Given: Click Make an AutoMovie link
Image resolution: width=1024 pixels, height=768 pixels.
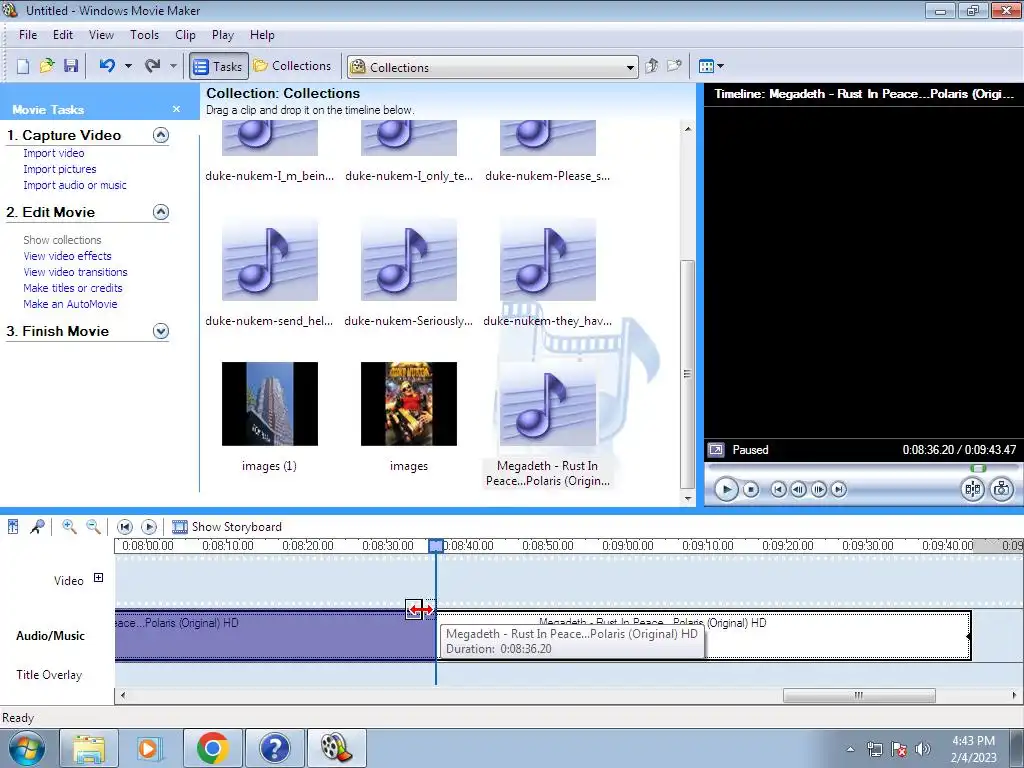Looking at the screenshot, I should point(70,304).
